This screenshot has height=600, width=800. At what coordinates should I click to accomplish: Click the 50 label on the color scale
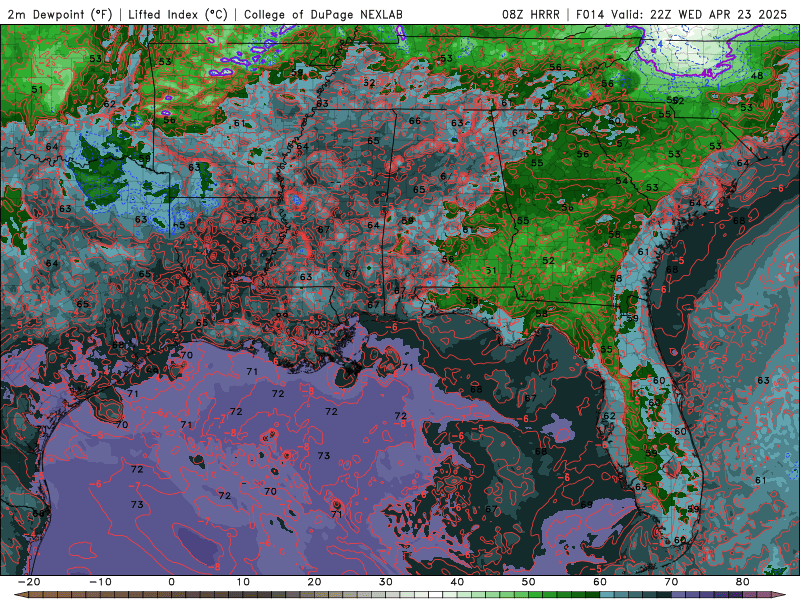coord(529,582)
